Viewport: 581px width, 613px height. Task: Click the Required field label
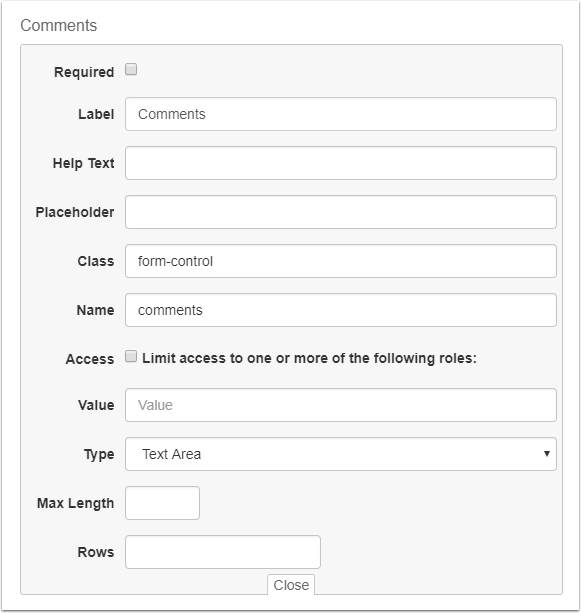[x=84, y=72]
